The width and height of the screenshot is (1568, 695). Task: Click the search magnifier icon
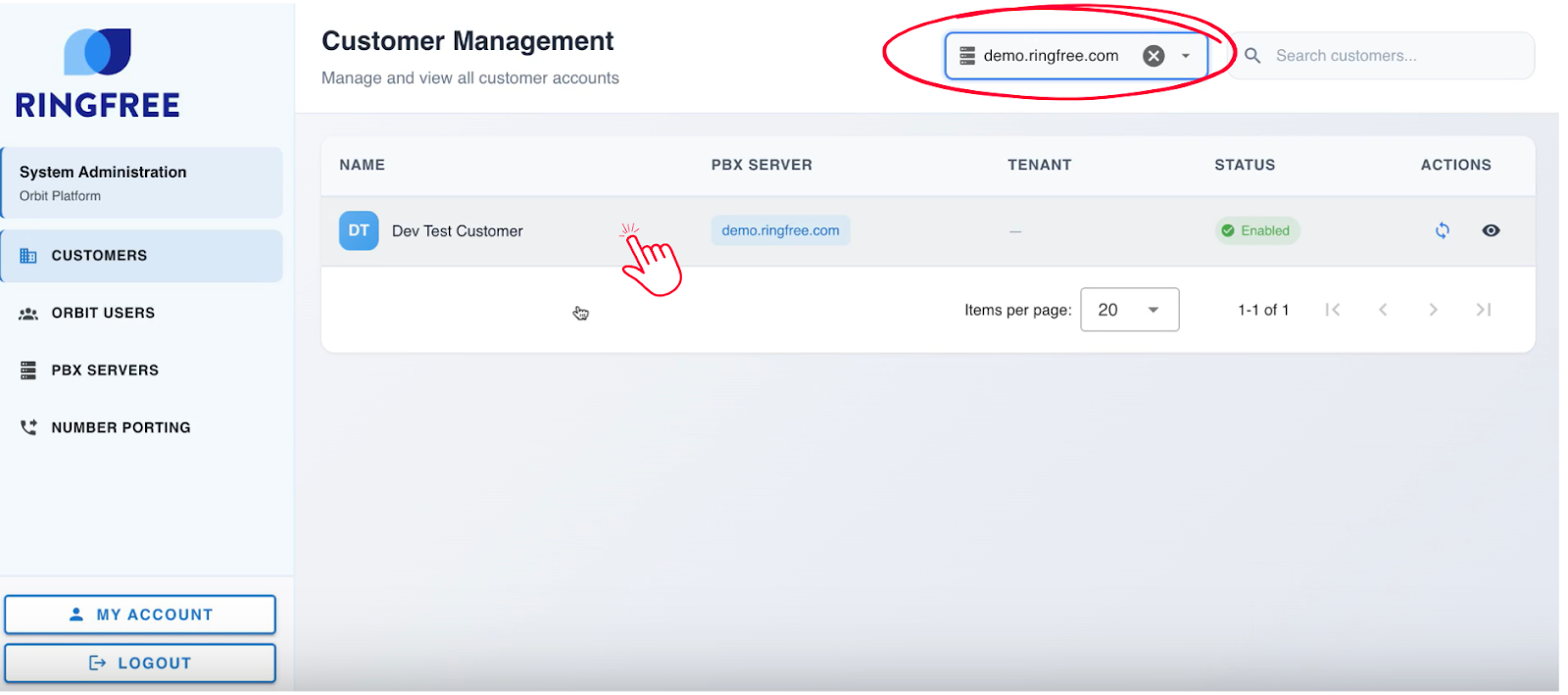(x=1252, y=56)
